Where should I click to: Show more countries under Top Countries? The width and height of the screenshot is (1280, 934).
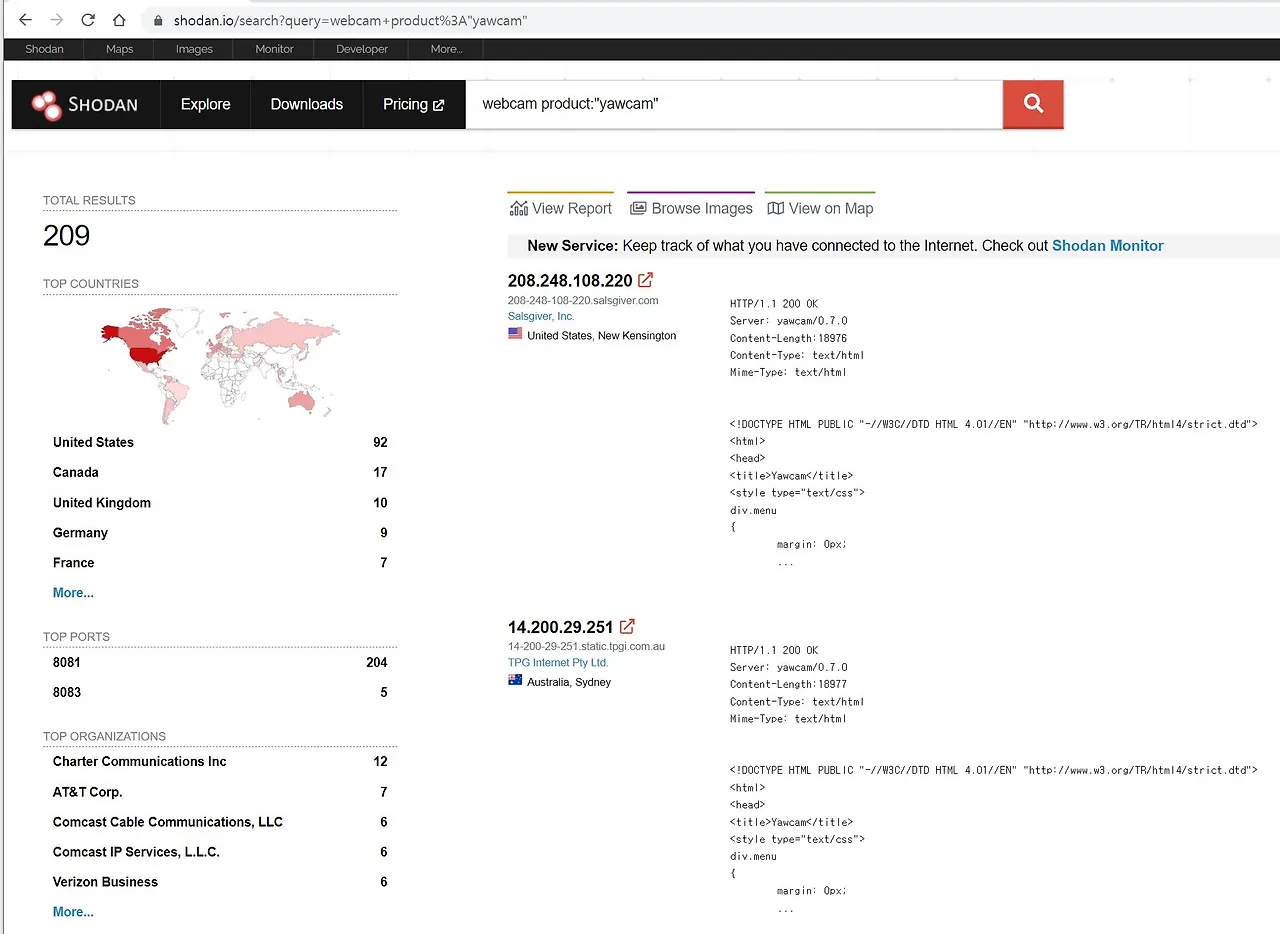coord(73,593)
